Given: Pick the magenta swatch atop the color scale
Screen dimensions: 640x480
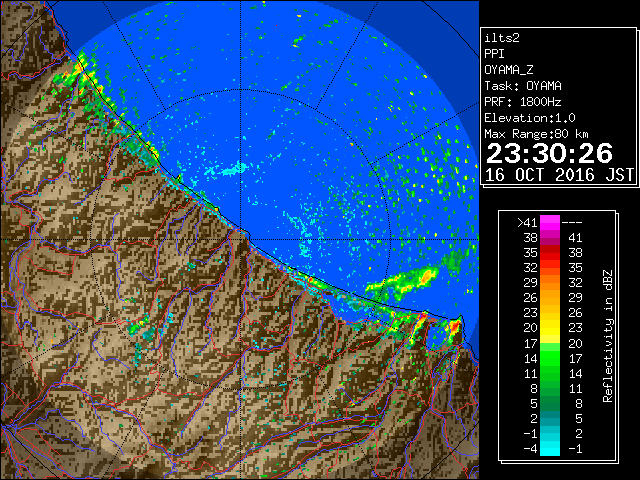Looking at the screenshot, I should (550, 223).
